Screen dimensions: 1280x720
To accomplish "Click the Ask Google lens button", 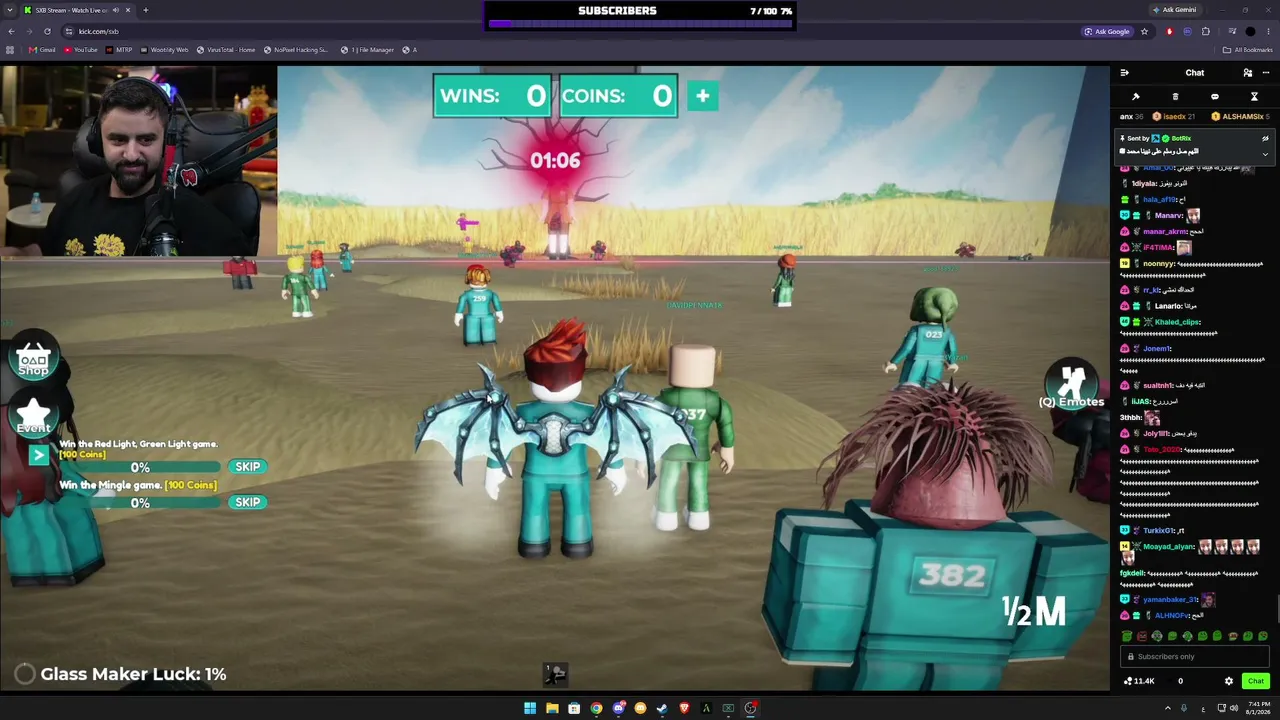I will coord(1106,31).
